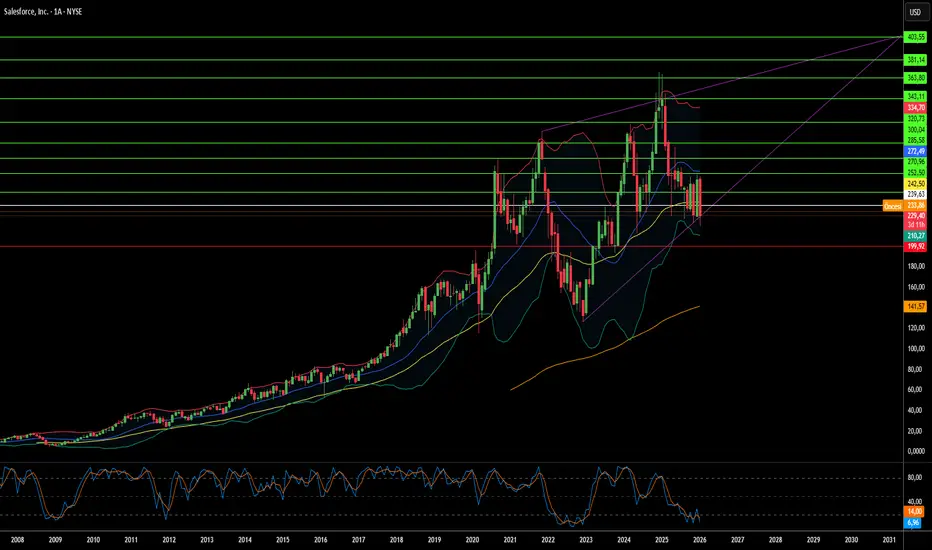932x550 pixels.
Task: Click the red 199,92 support level label
Action: coord(914,246)
